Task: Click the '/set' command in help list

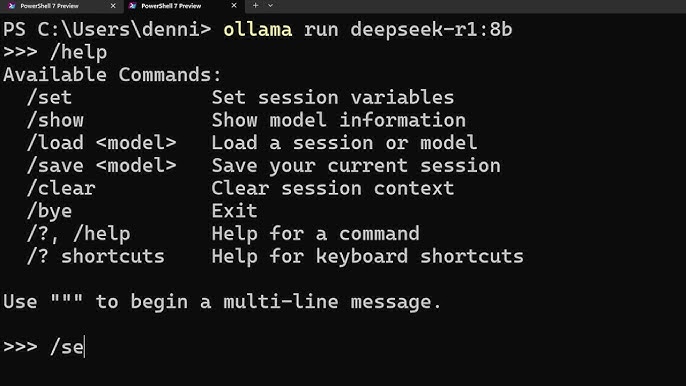Action: [49, 97]
